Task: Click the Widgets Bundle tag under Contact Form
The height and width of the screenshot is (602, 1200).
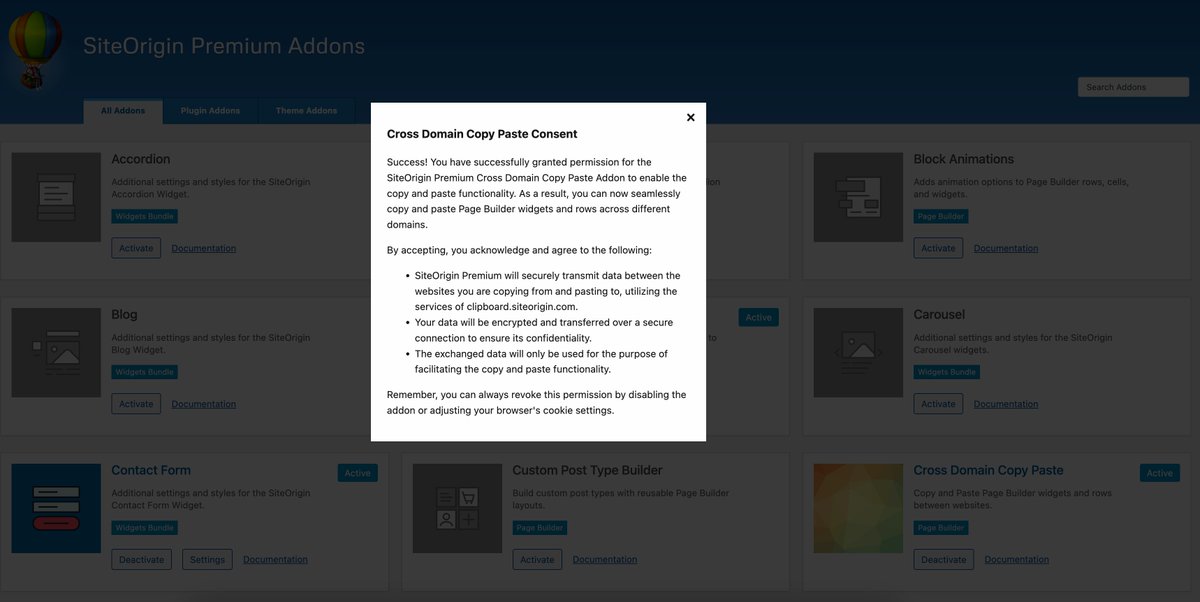Action: [145, 527]
